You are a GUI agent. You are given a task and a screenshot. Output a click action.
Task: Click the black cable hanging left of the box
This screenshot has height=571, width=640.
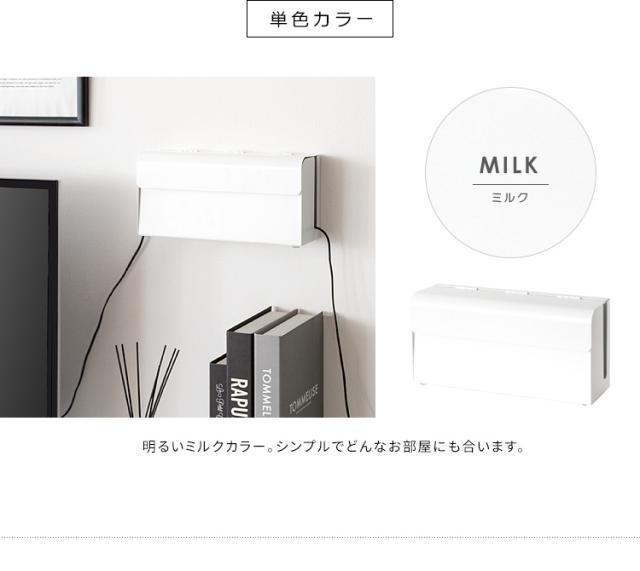pyautogui.click(x=104, y=327)
